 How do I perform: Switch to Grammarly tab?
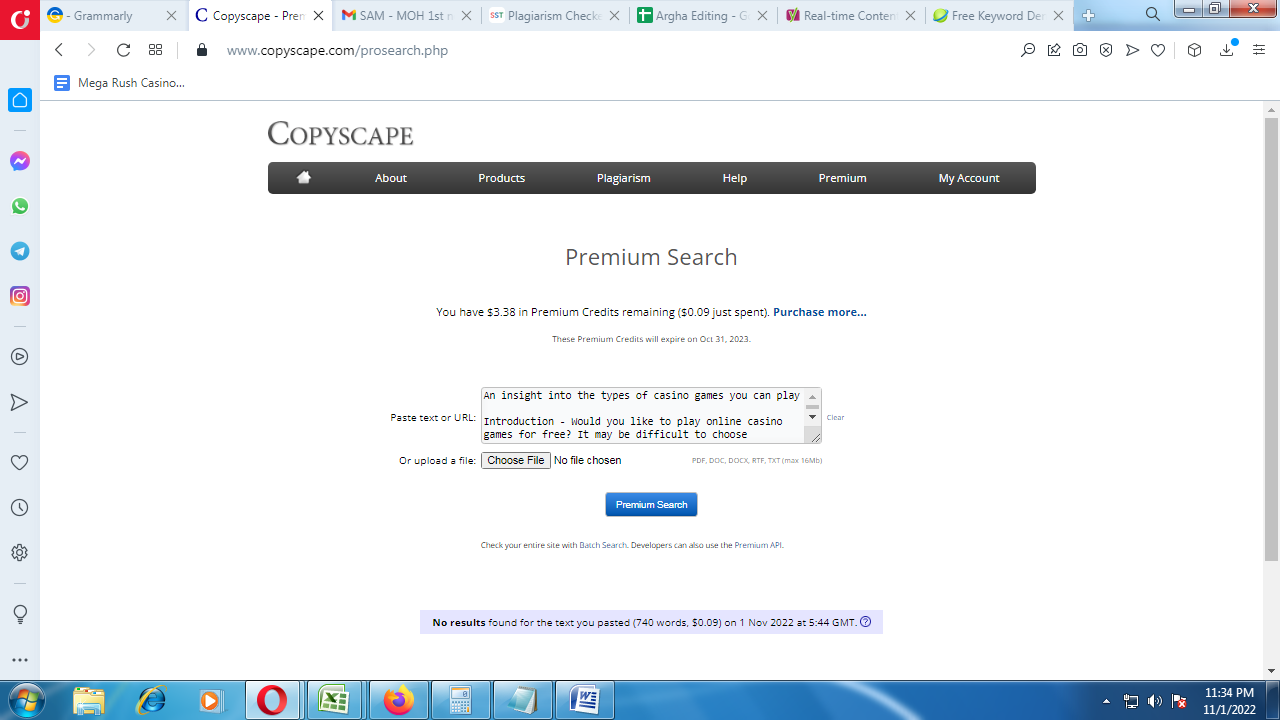[113, 16]
